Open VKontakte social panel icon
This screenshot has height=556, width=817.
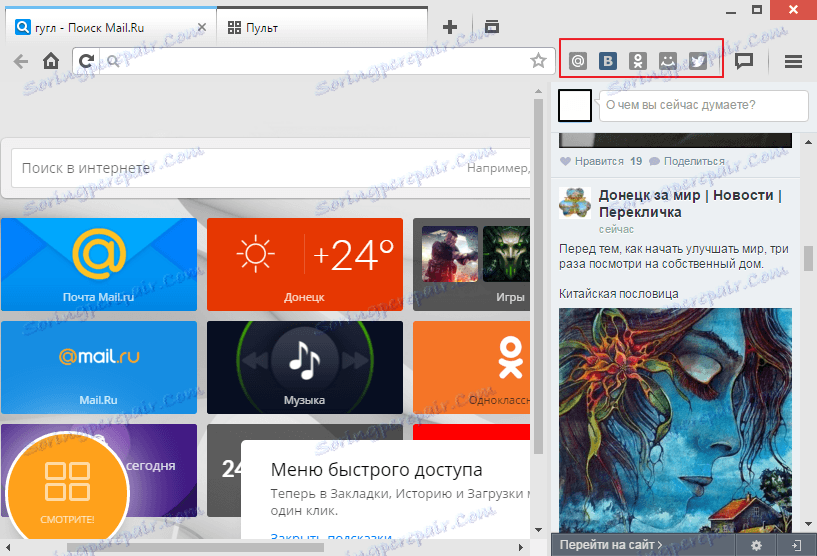[x=608, y=61]
